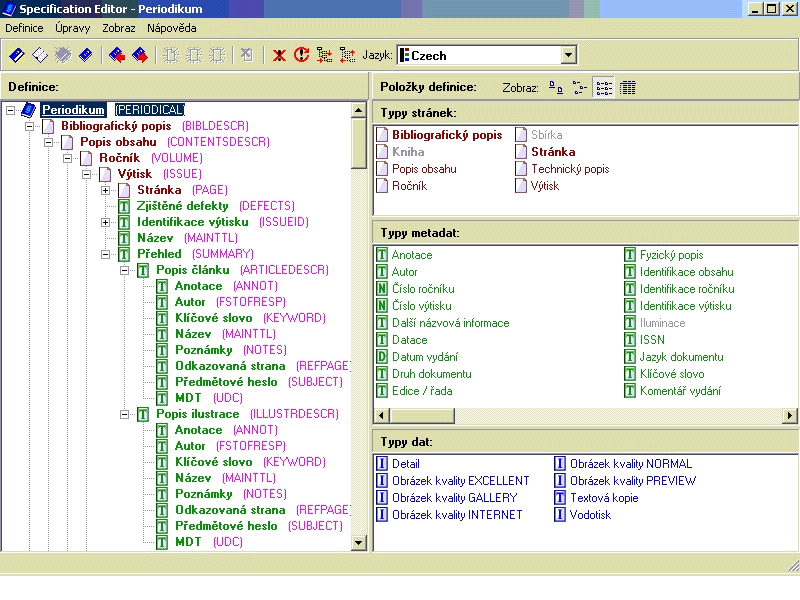Screen dimensions: 800x600
Task: Click the Vodotisk I icon
Action: [x=560, y=514]
